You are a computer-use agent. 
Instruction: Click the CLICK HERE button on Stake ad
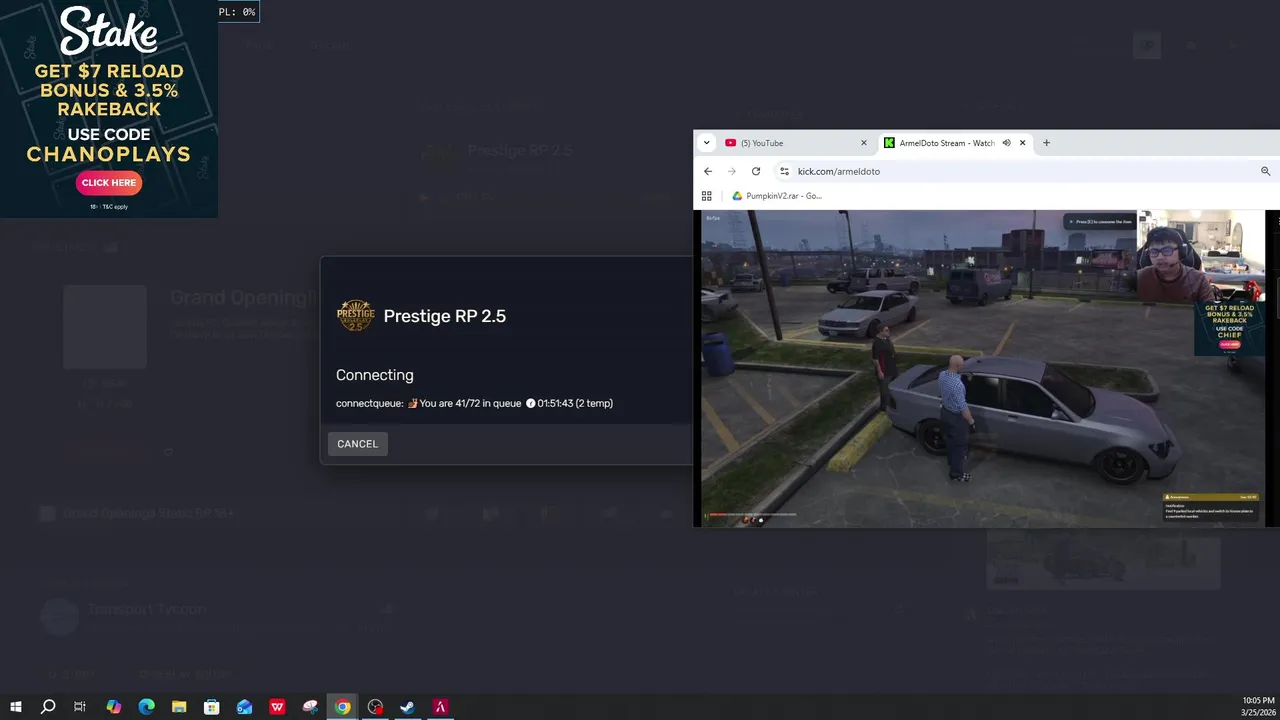(x=109, y=183)
